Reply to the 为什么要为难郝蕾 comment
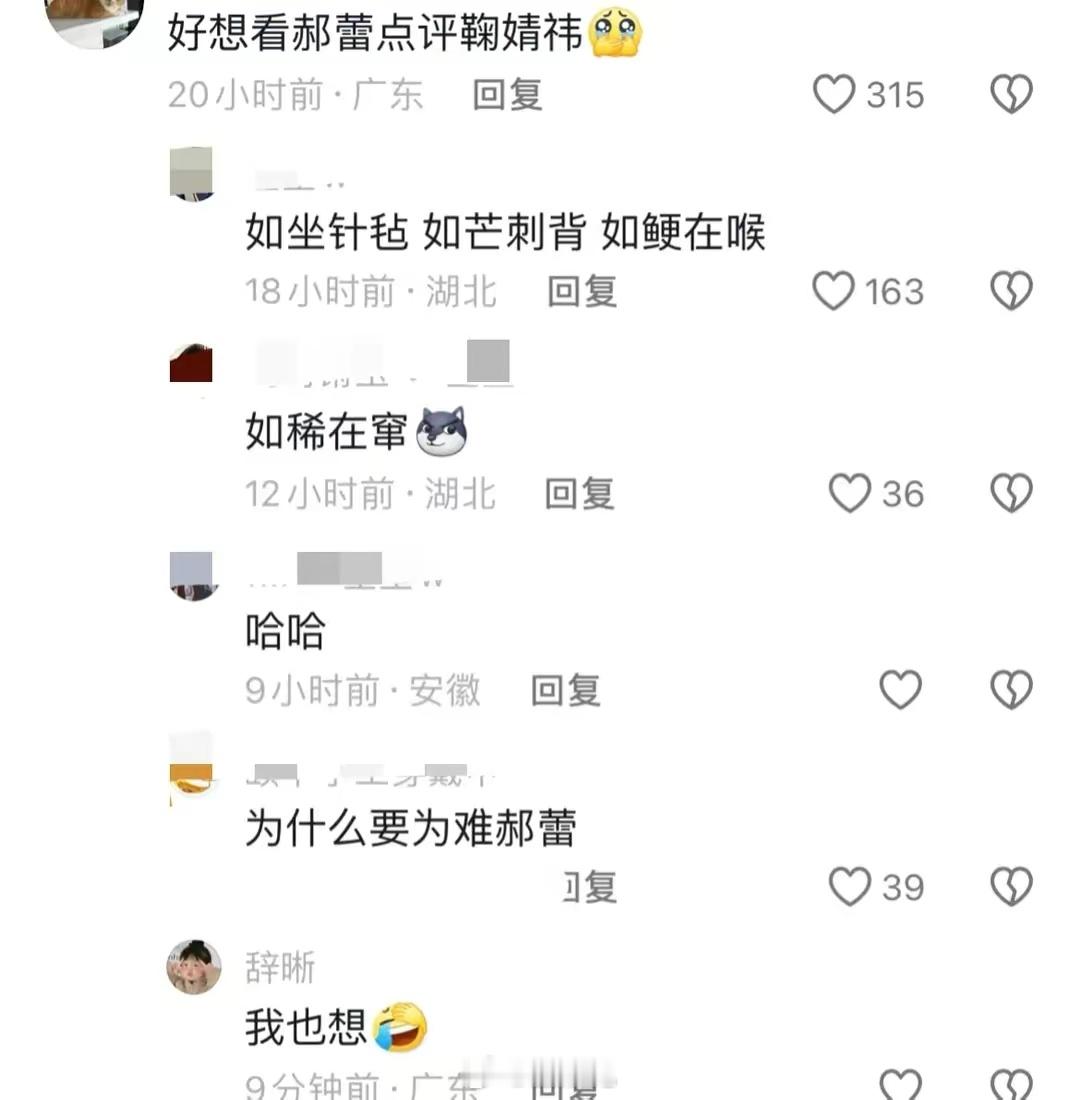This screenshot has height=1100, width=1080. tap(589, 887)
